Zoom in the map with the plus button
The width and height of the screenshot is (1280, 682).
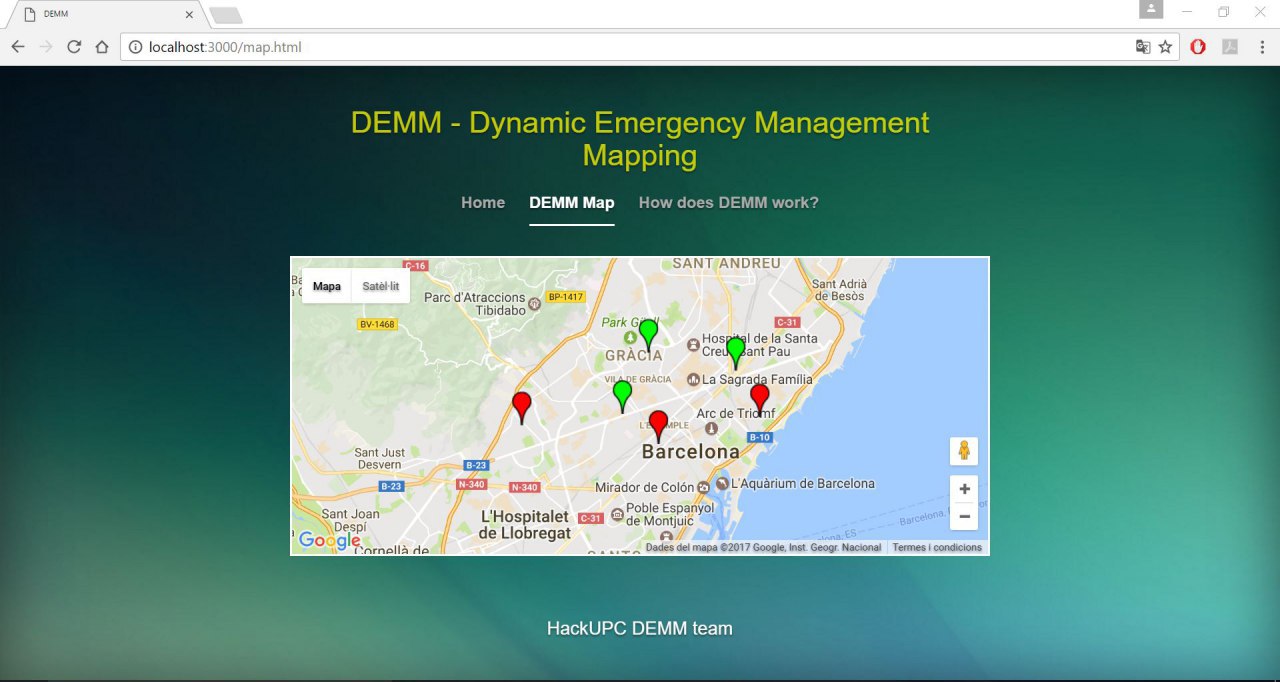click(x=964, y=489)
